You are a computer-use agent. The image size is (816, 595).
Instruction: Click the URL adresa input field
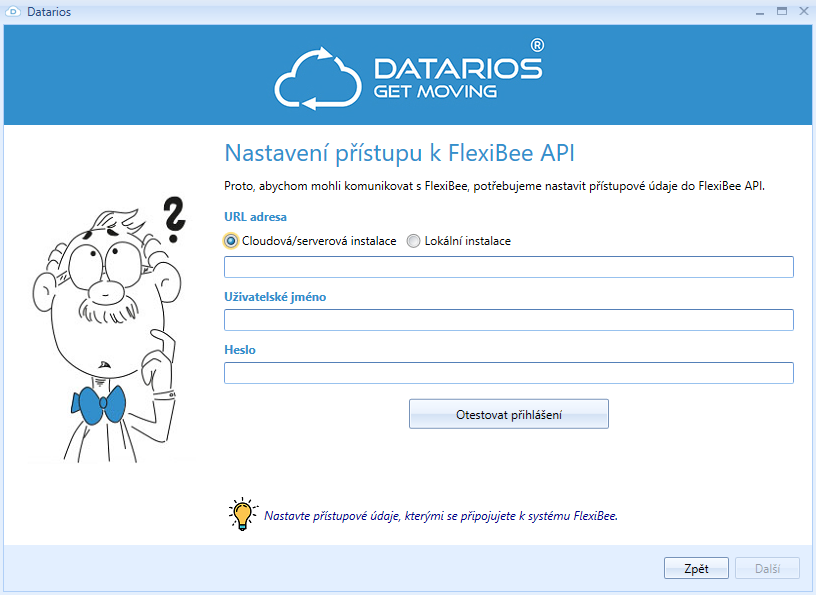[508, 267]
